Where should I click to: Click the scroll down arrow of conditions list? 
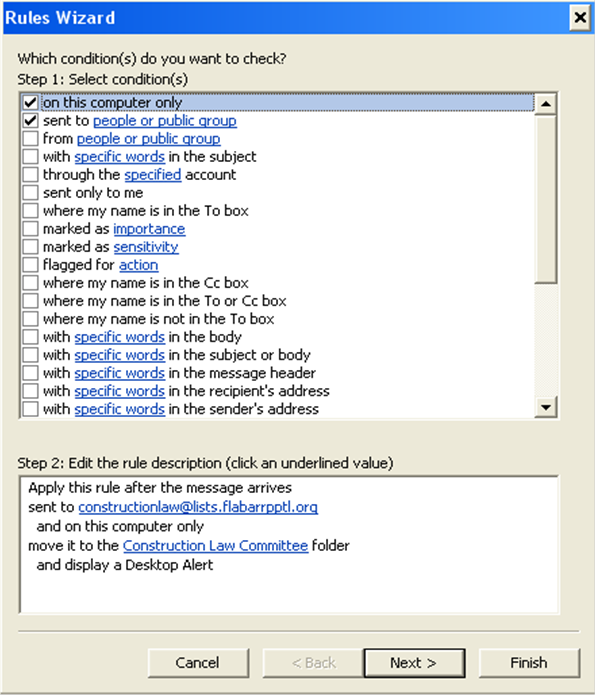click(x=546, y=407)
